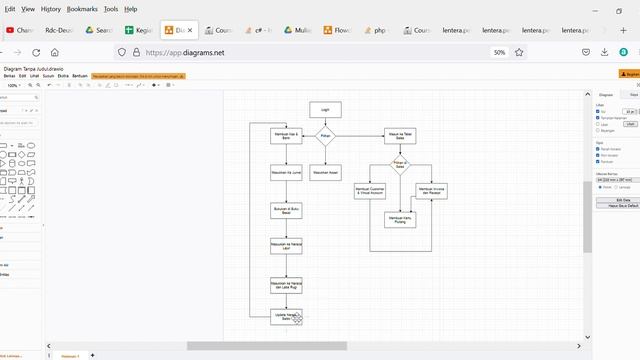Viewport: 640px width, 360px height.
Task: Enable the background checkbox
Action: click(x=598, y=124)
